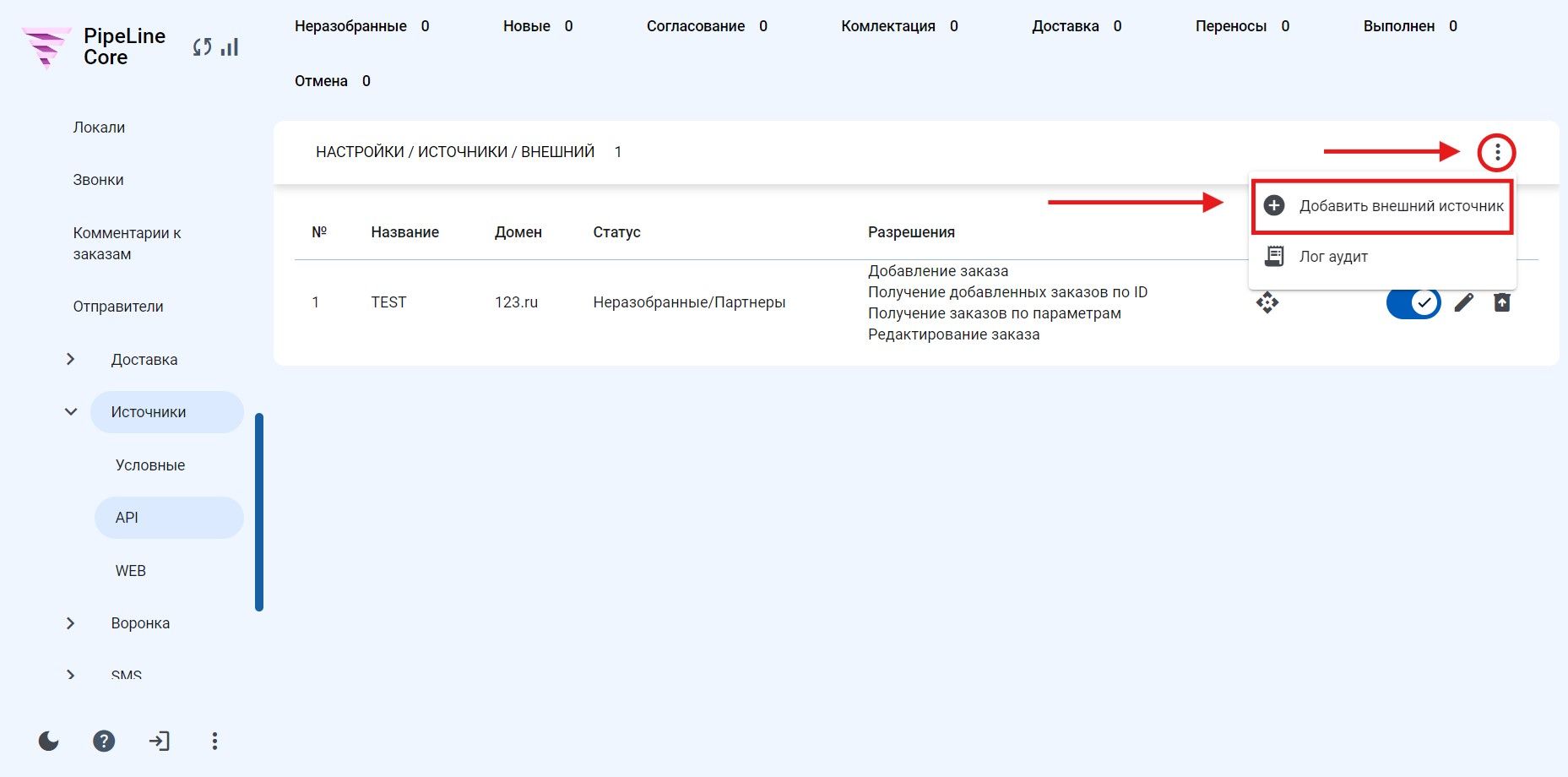Open the Согласование orders status tab
Viewport: 1568px width, 777px height.
(707, 26)
